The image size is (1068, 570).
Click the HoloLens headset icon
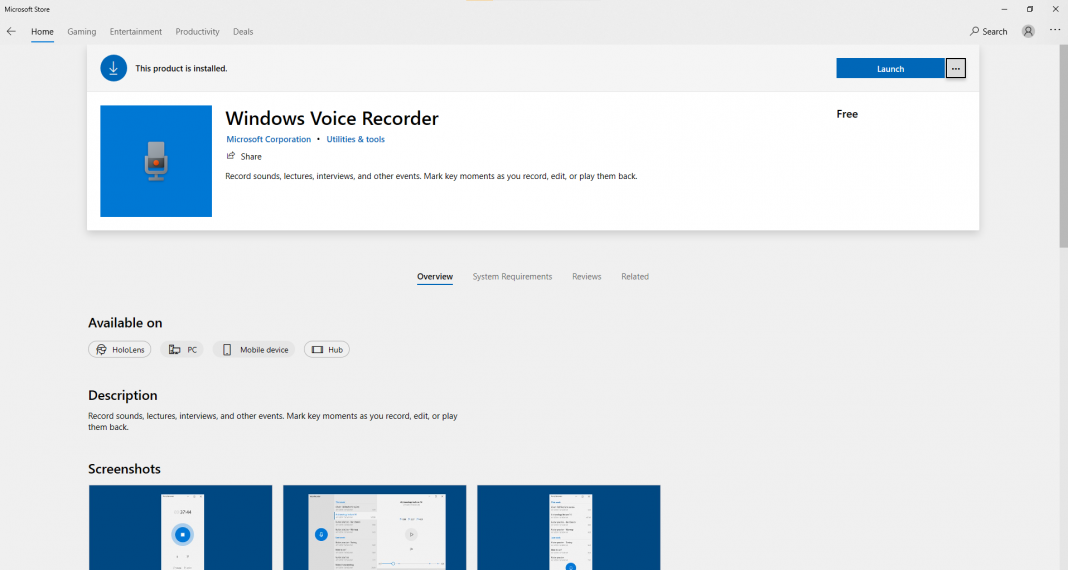pyautogui.click(x=101, y=349)
